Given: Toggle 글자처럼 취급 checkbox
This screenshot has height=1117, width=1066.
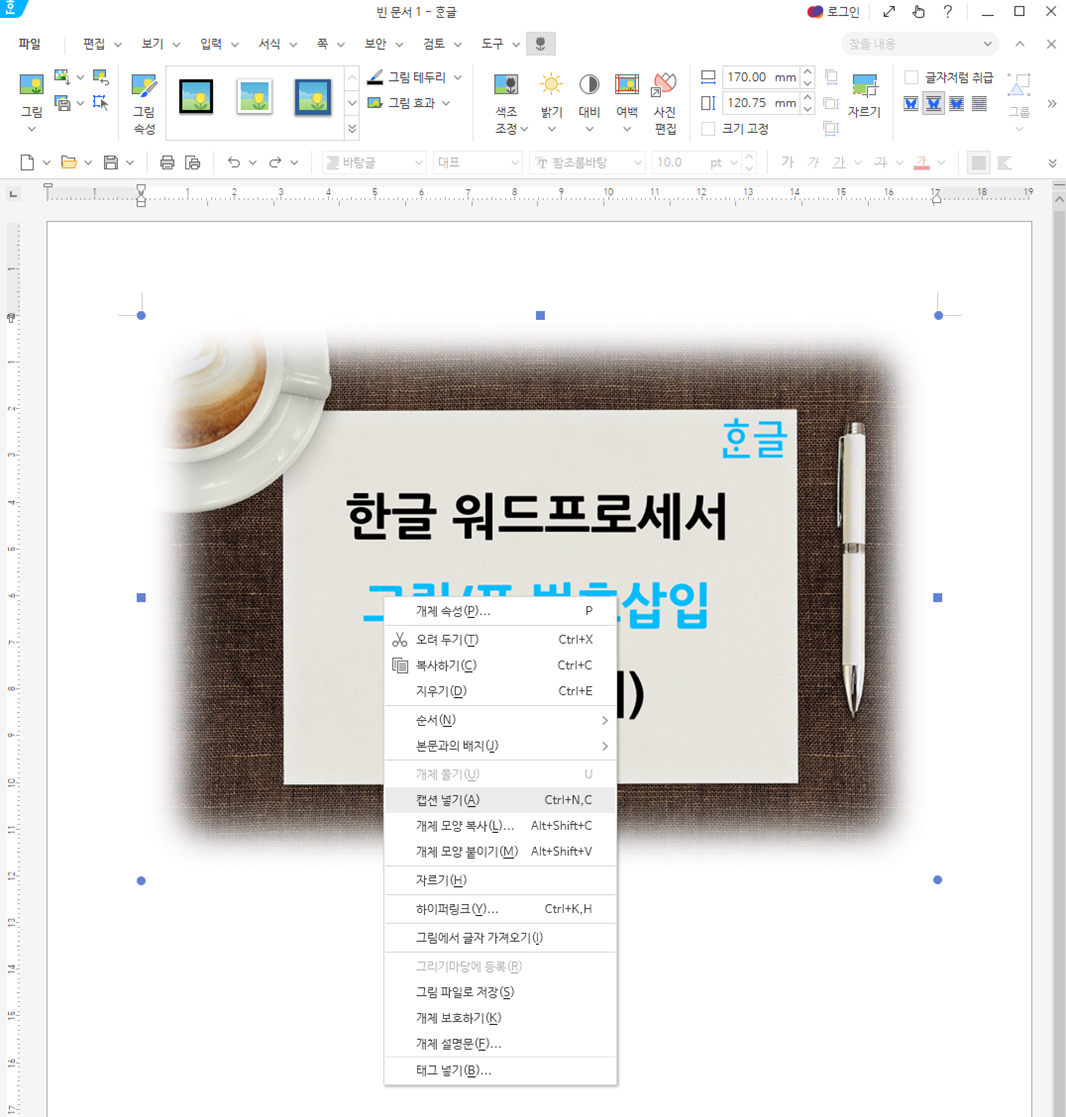Looking at the screenshot, I should [x=911, y=77].
